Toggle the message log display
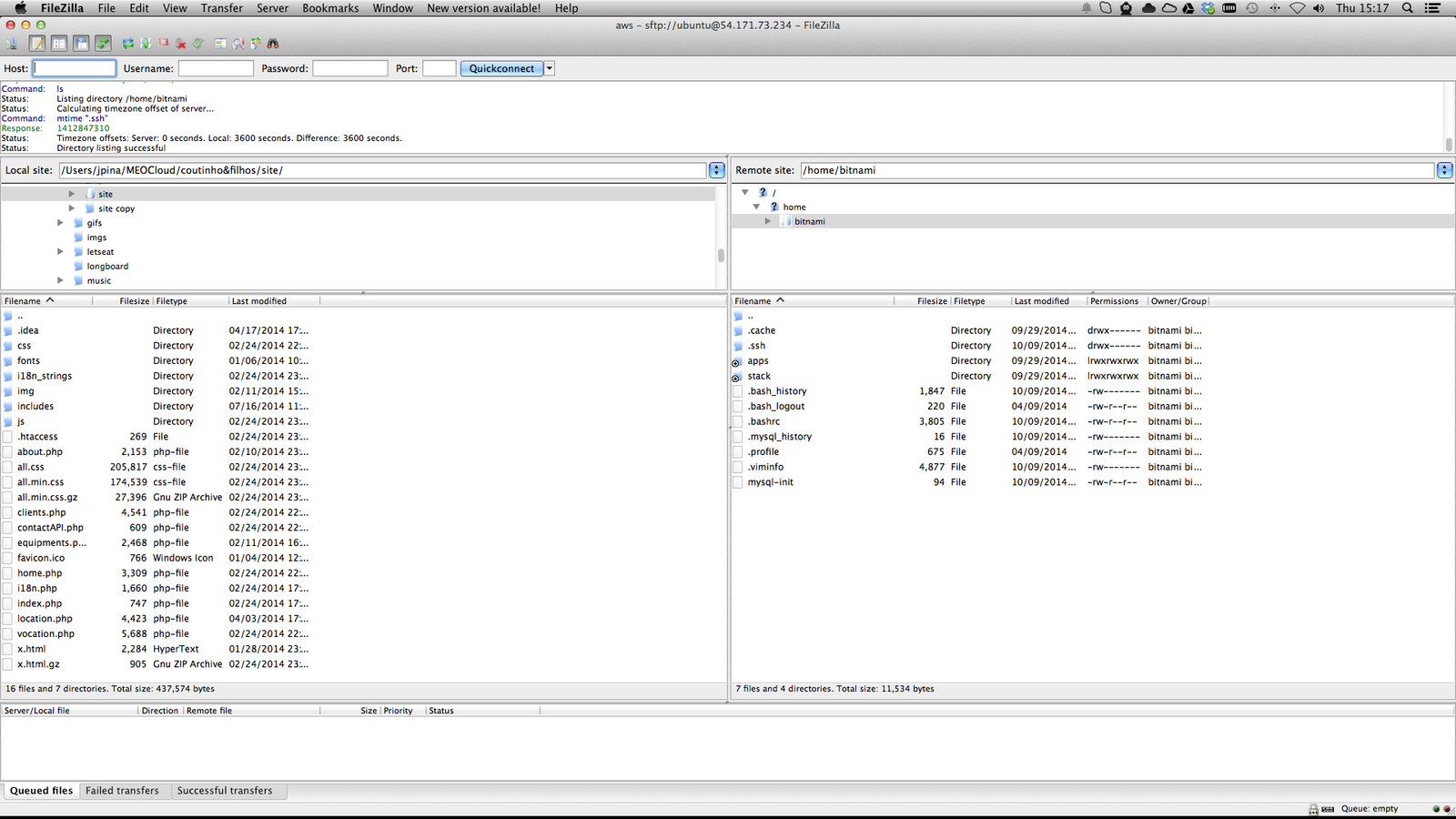The height and width of the screenshot is (819, 1456). [37, 44]
